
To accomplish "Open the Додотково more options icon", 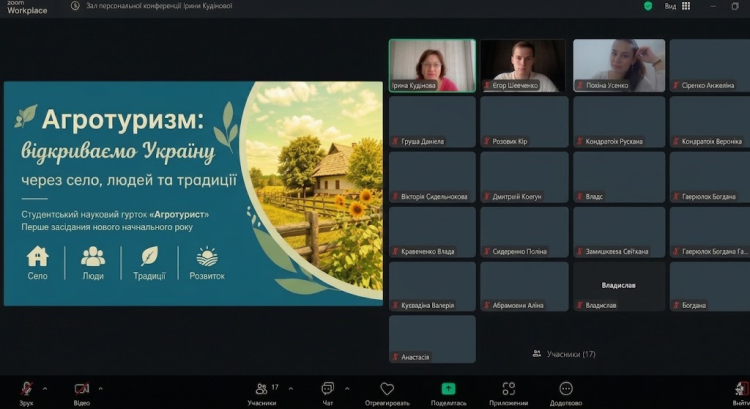I will tap(566, 388).
